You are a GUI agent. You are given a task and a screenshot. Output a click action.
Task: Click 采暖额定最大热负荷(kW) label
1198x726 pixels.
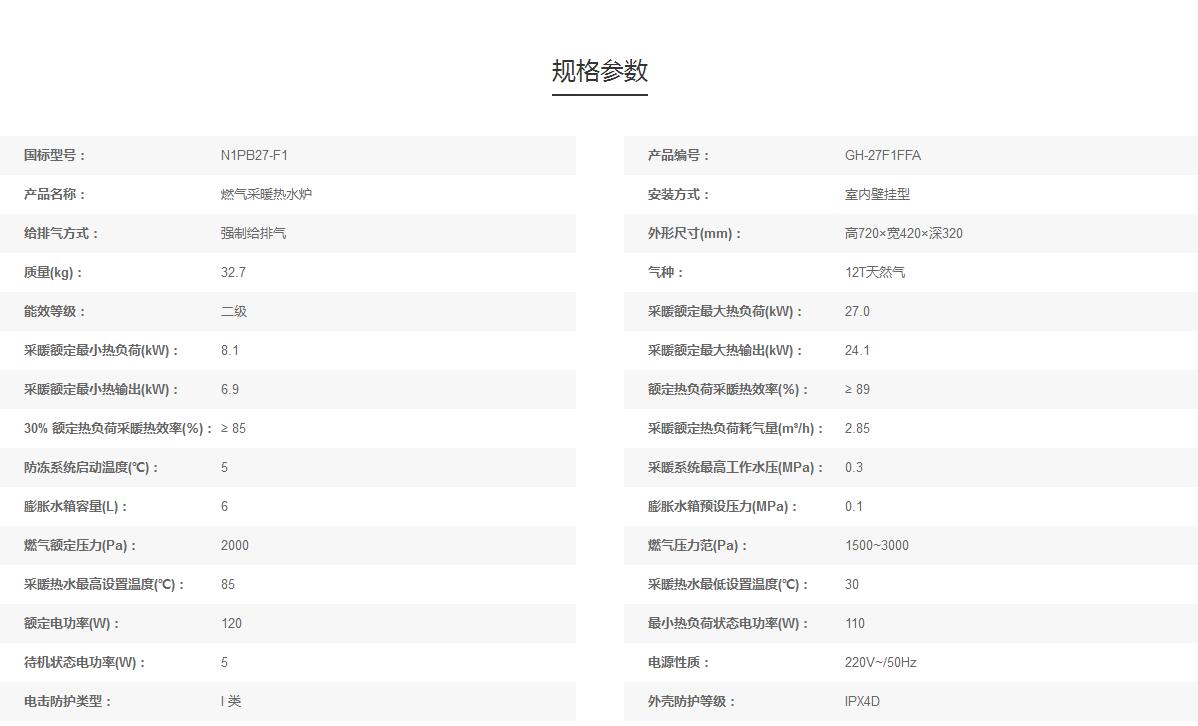click(x=725, y=311)
